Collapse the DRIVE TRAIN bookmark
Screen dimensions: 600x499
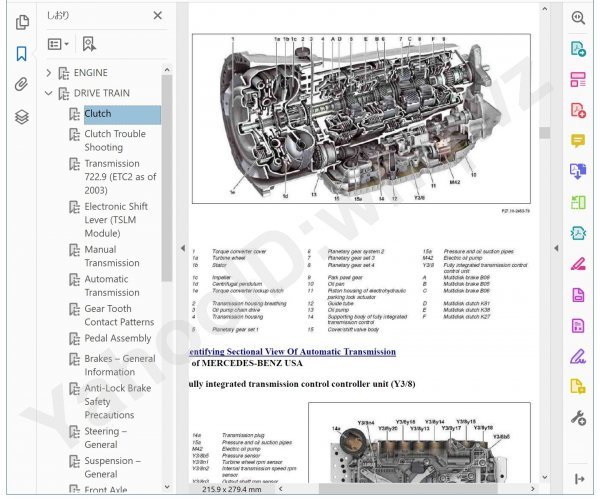coord(49,93)
